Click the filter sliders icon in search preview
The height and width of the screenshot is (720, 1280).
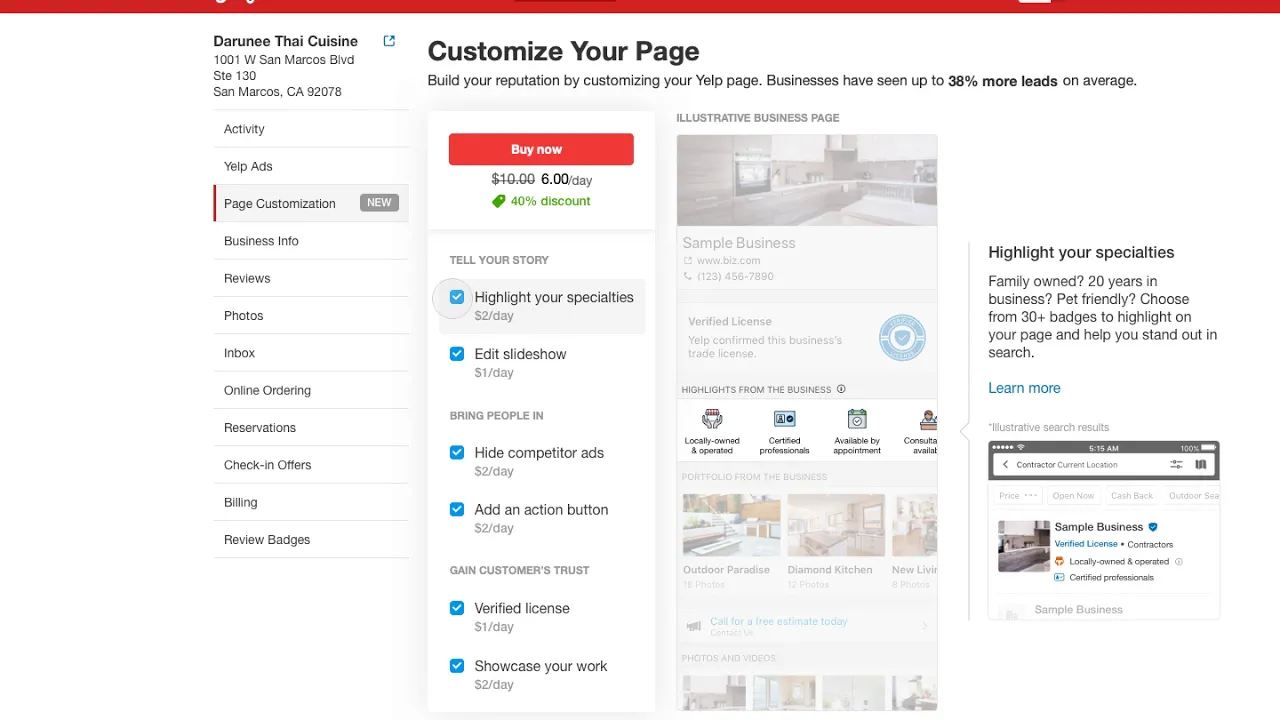(x=1177, y=465)
